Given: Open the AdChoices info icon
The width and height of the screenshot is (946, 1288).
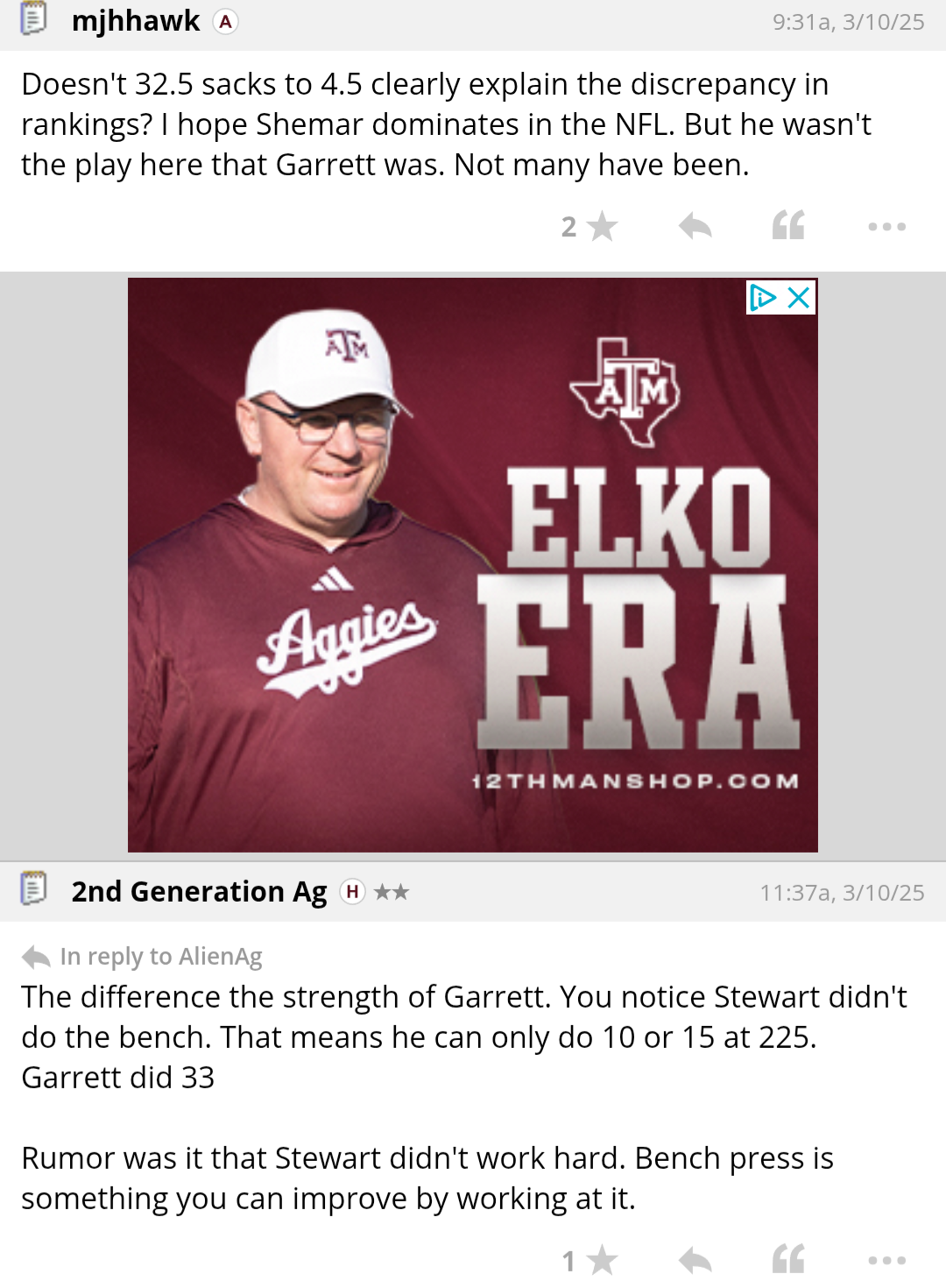Looking at the screenshot, I should click(x=763, y=298).
